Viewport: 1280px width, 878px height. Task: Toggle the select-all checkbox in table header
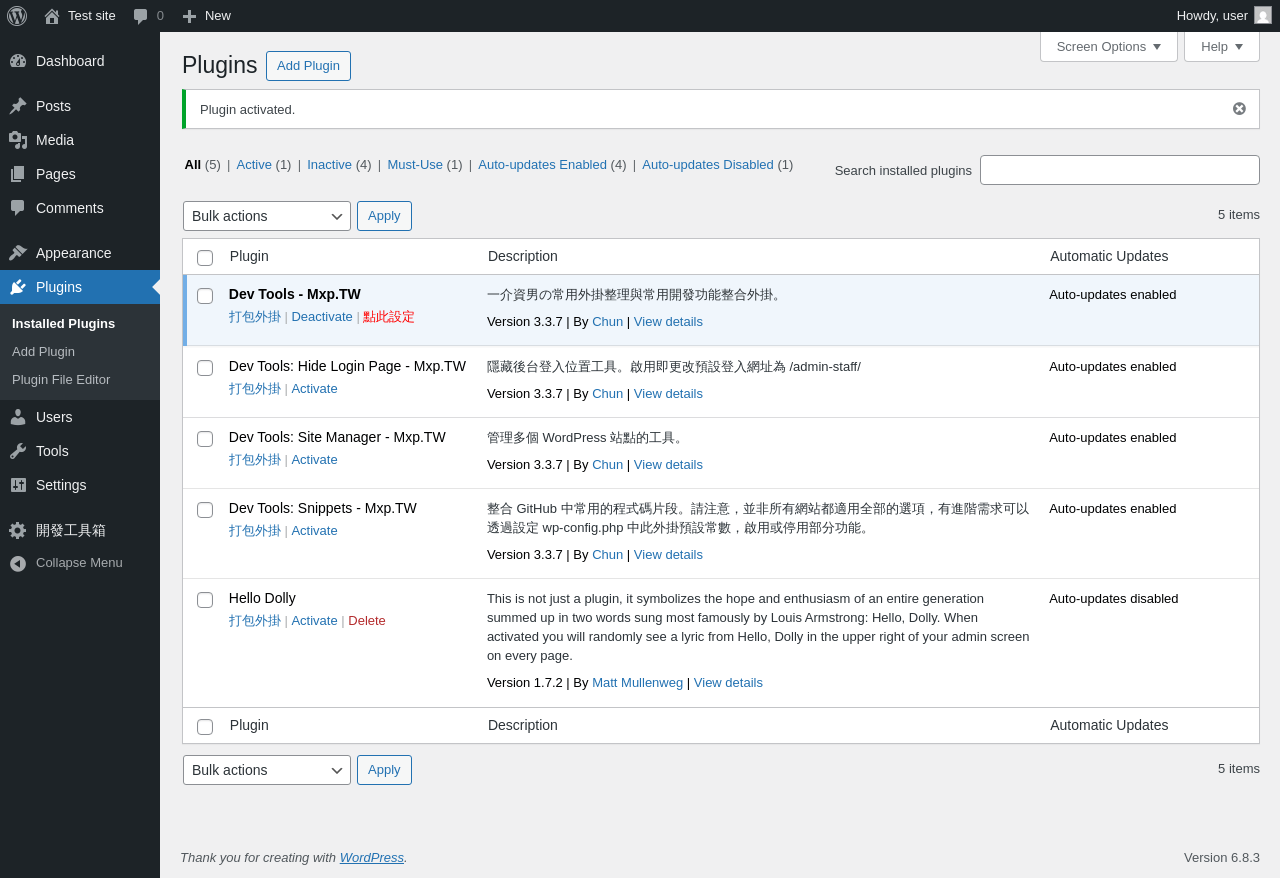pos(205,258)
